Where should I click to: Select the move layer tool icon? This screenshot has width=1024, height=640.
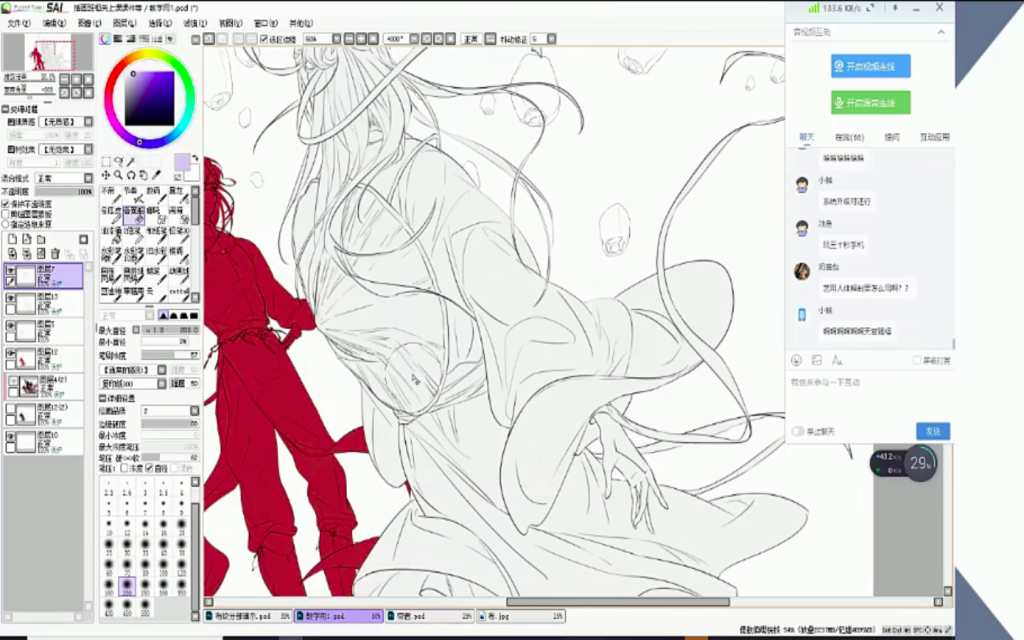click(106, 175)
